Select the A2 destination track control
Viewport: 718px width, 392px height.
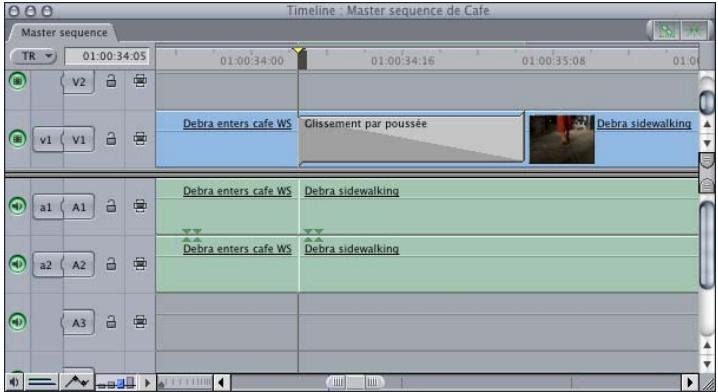click(x=78, y=265)
